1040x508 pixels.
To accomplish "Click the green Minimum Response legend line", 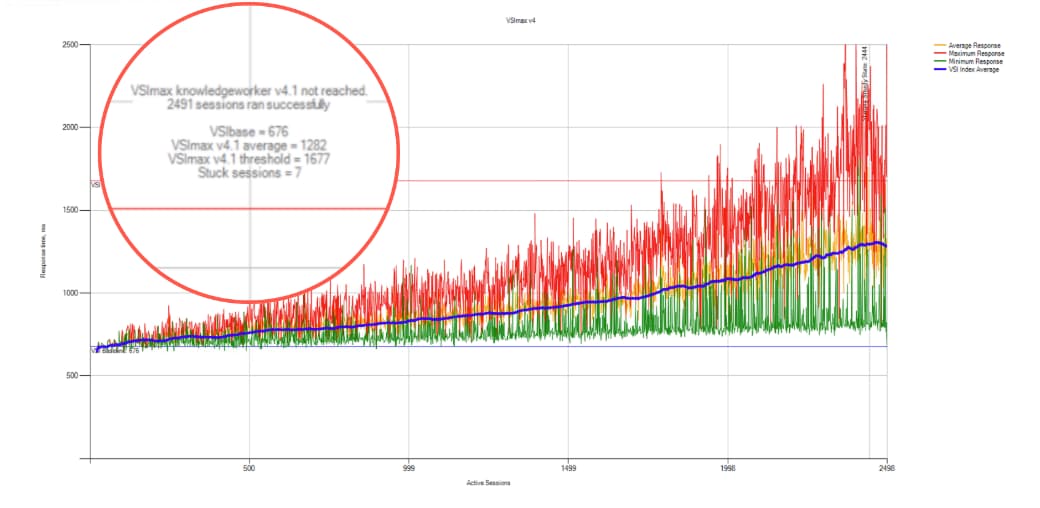I will click(940, 61).
